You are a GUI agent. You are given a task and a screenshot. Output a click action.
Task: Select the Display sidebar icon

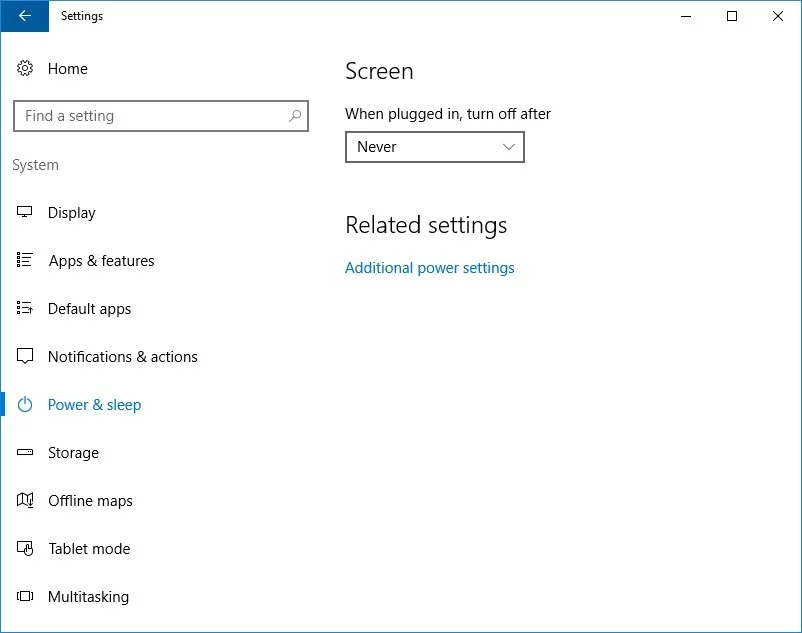[25, 212]
